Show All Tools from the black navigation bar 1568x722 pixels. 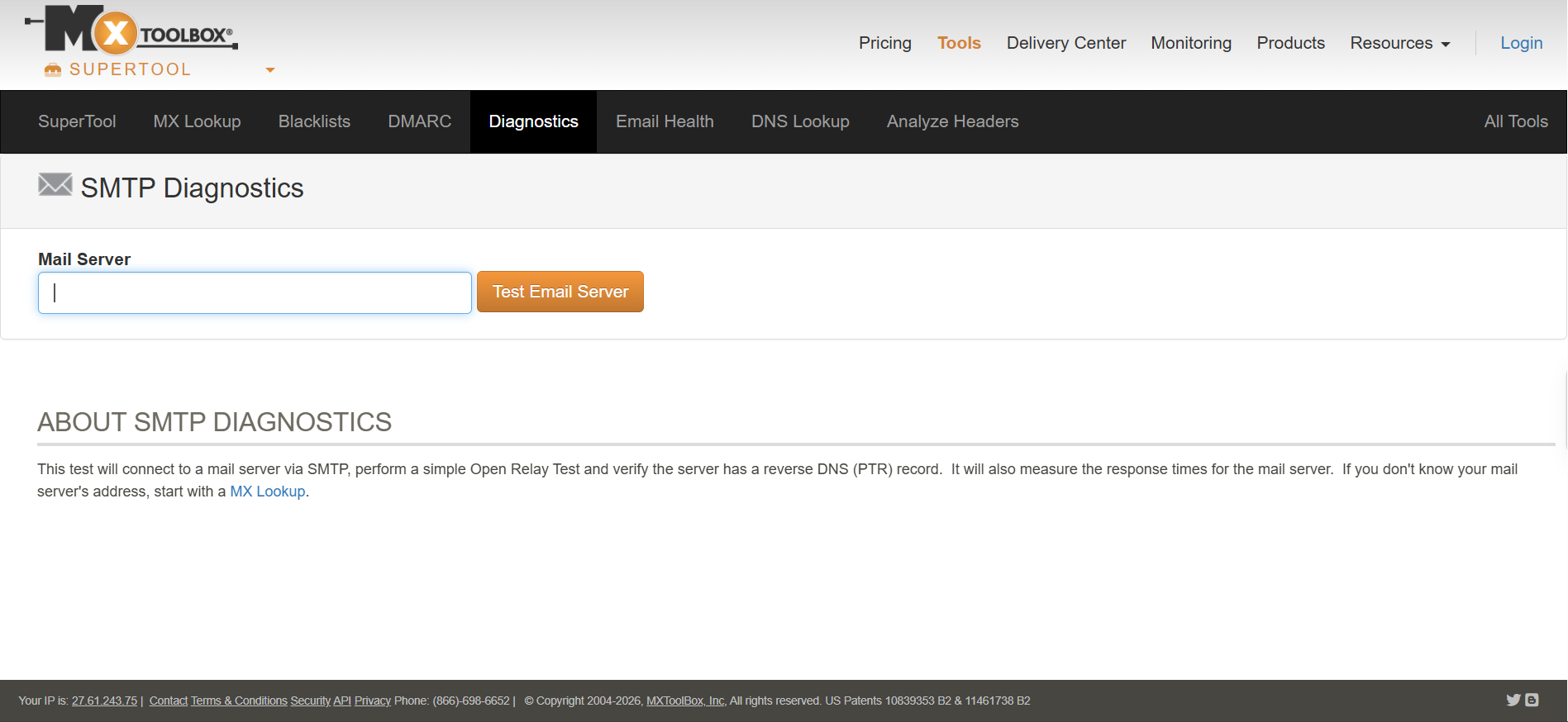tap(1516, 121)
